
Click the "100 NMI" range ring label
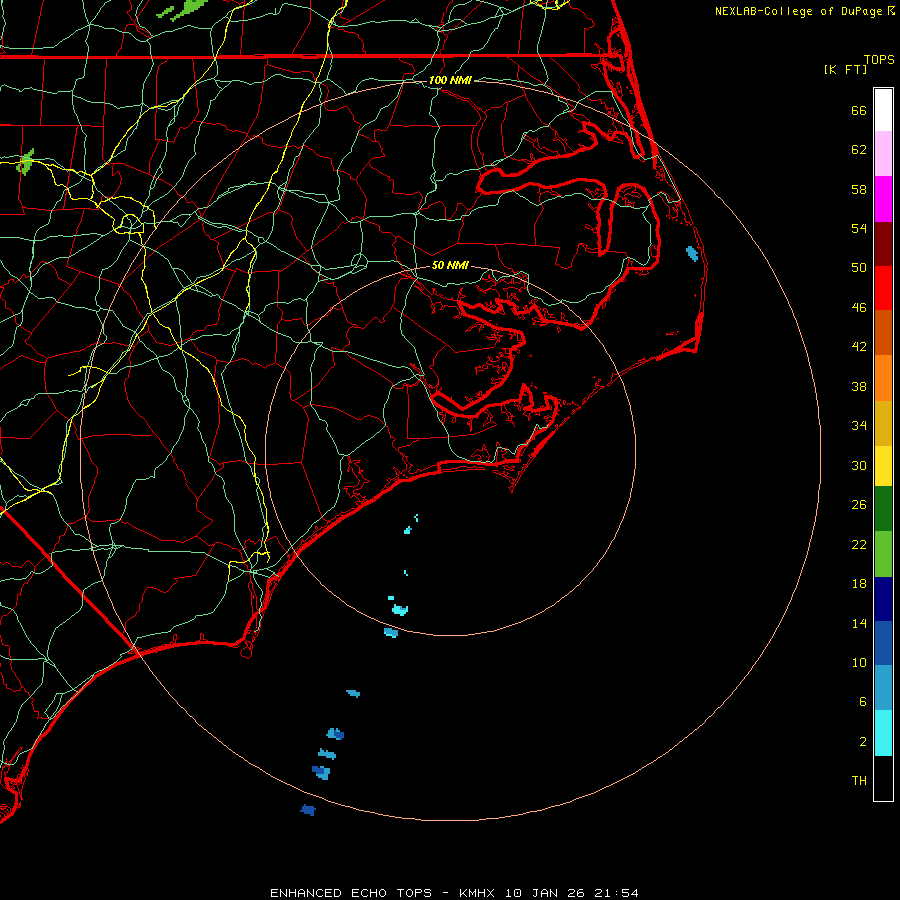450,80
